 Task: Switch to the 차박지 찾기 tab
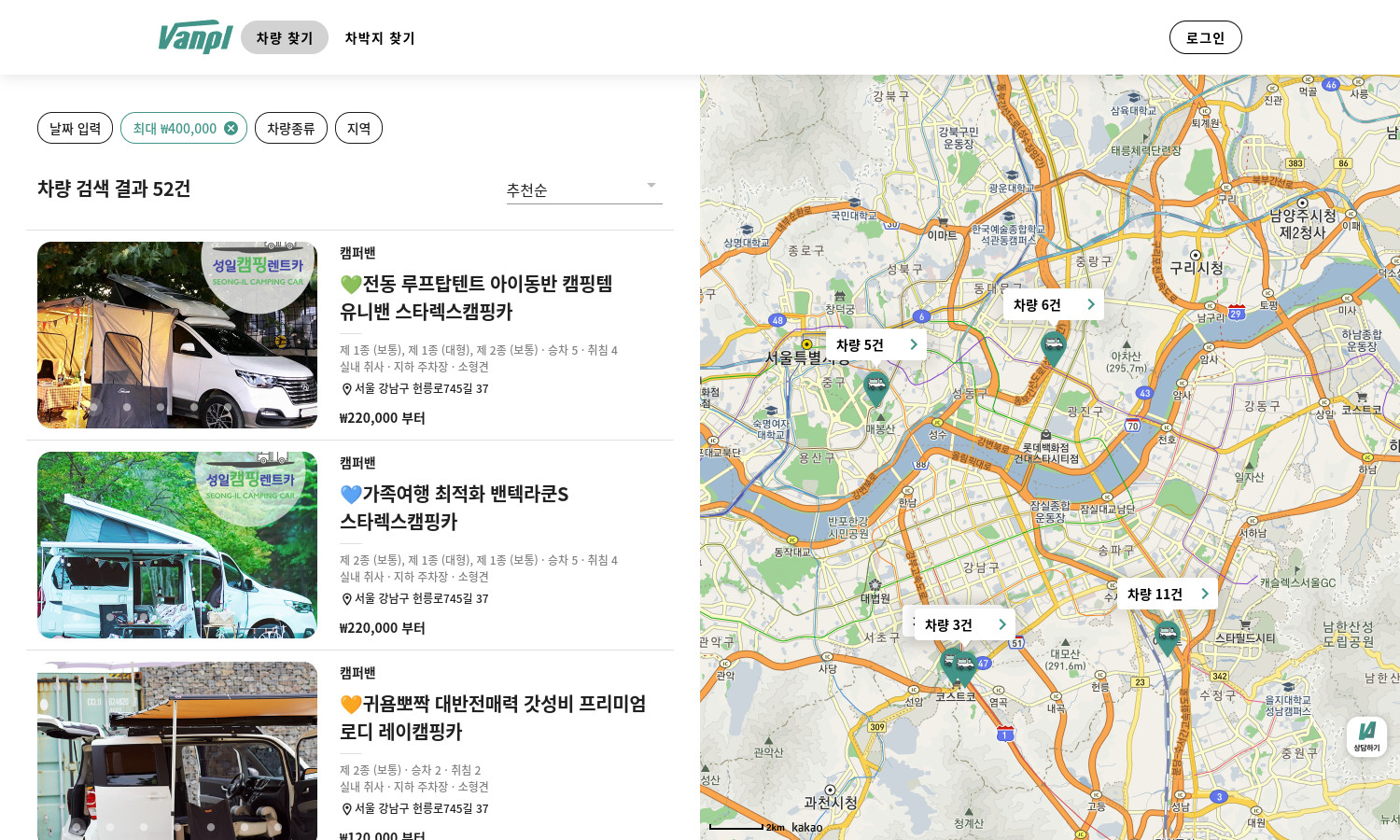[380, 38]
